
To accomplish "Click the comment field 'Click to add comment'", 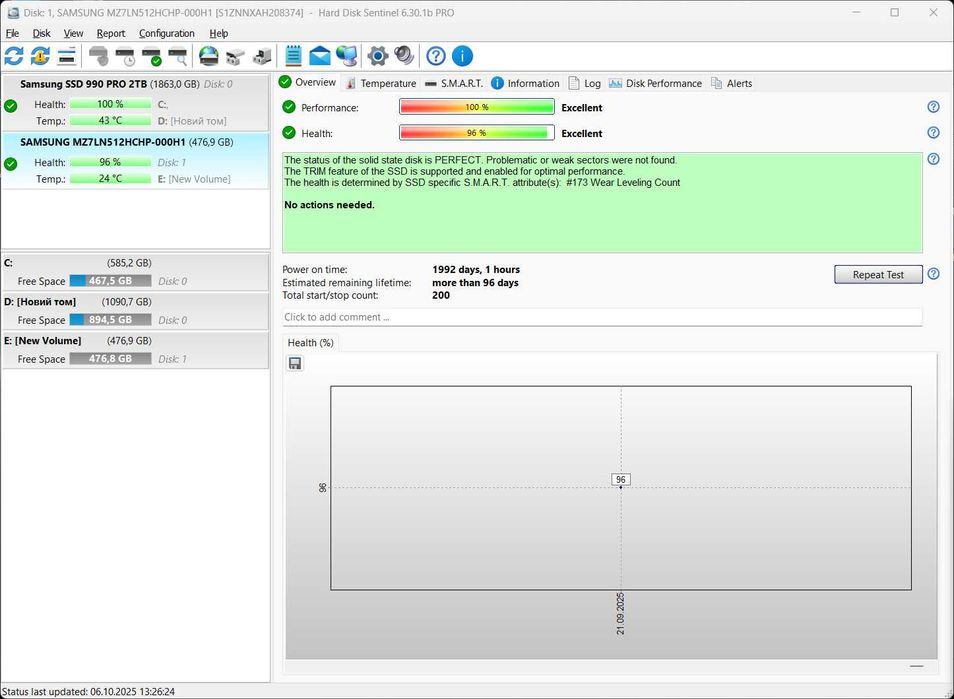I will point(602,317).
